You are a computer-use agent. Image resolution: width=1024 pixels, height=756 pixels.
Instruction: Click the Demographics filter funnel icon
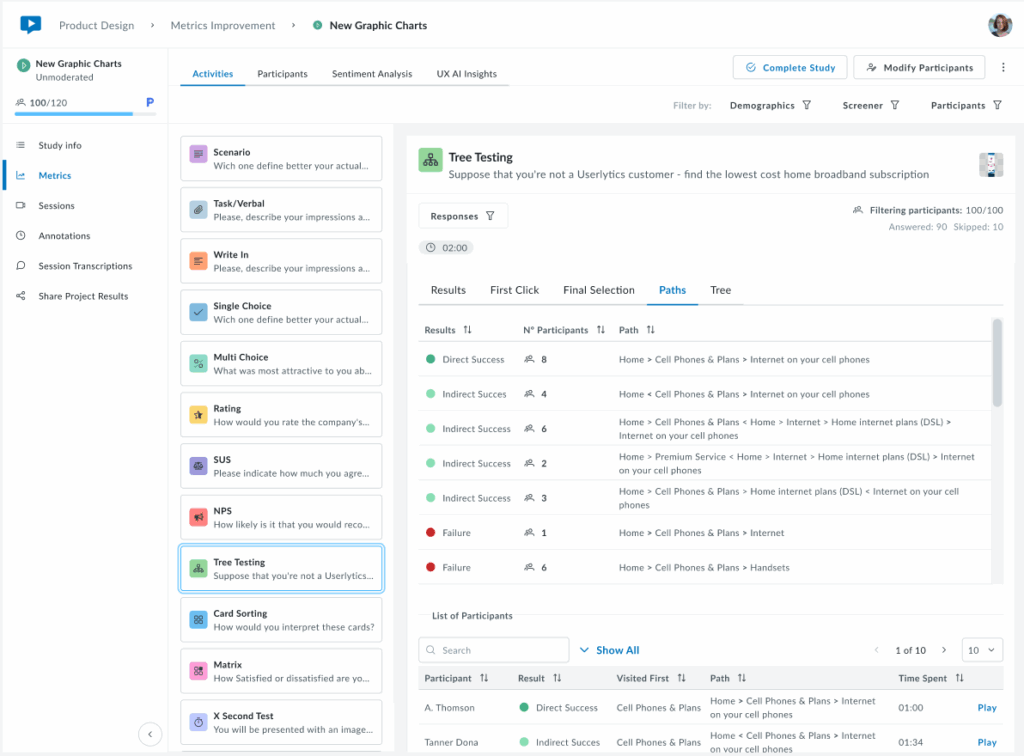pyautogui.click(x=807, y=105)
